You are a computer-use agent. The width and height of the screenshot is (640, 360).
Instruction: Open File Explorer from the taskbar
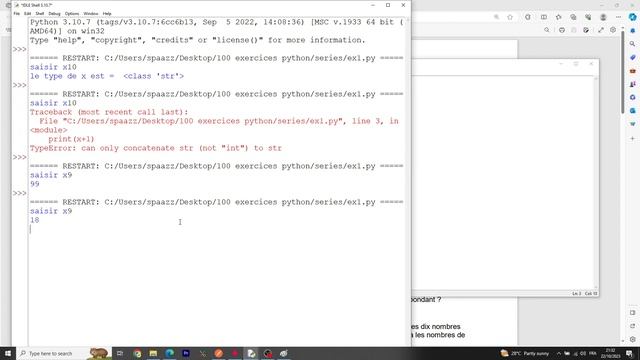tap(153, 353)
